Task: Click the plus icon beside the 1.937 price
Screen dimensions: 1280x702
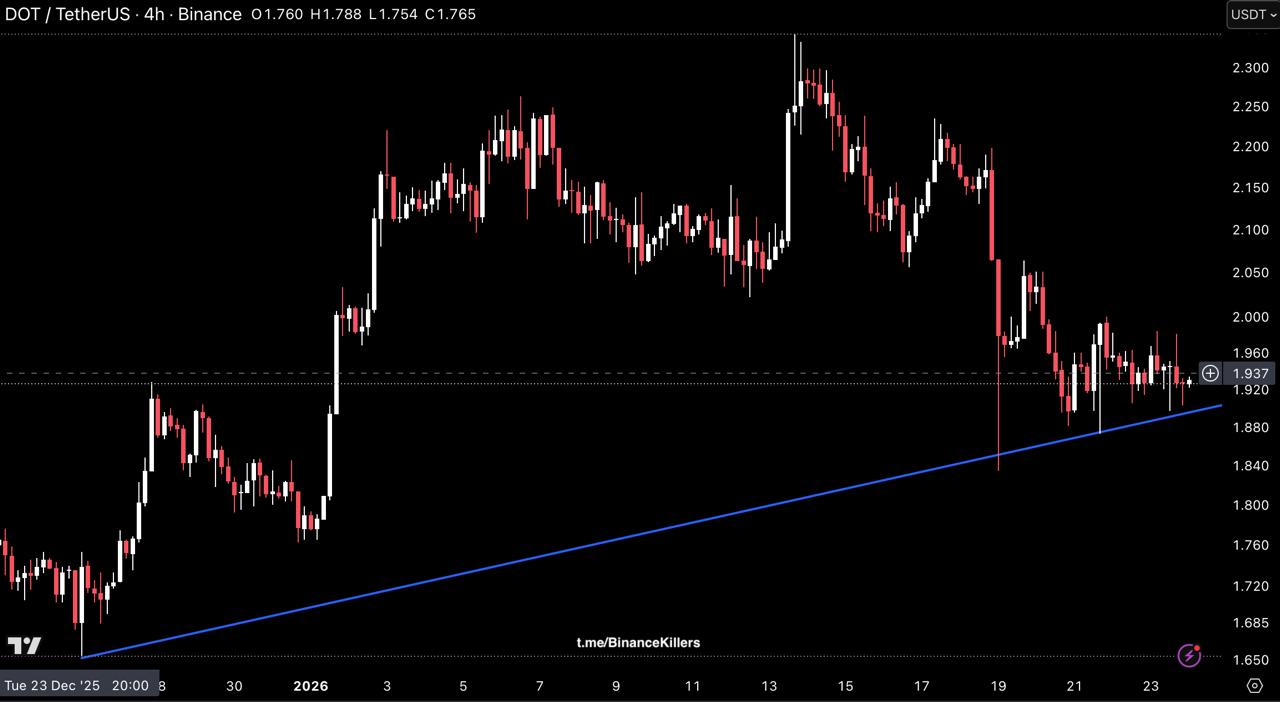Action: (1210, 373)
